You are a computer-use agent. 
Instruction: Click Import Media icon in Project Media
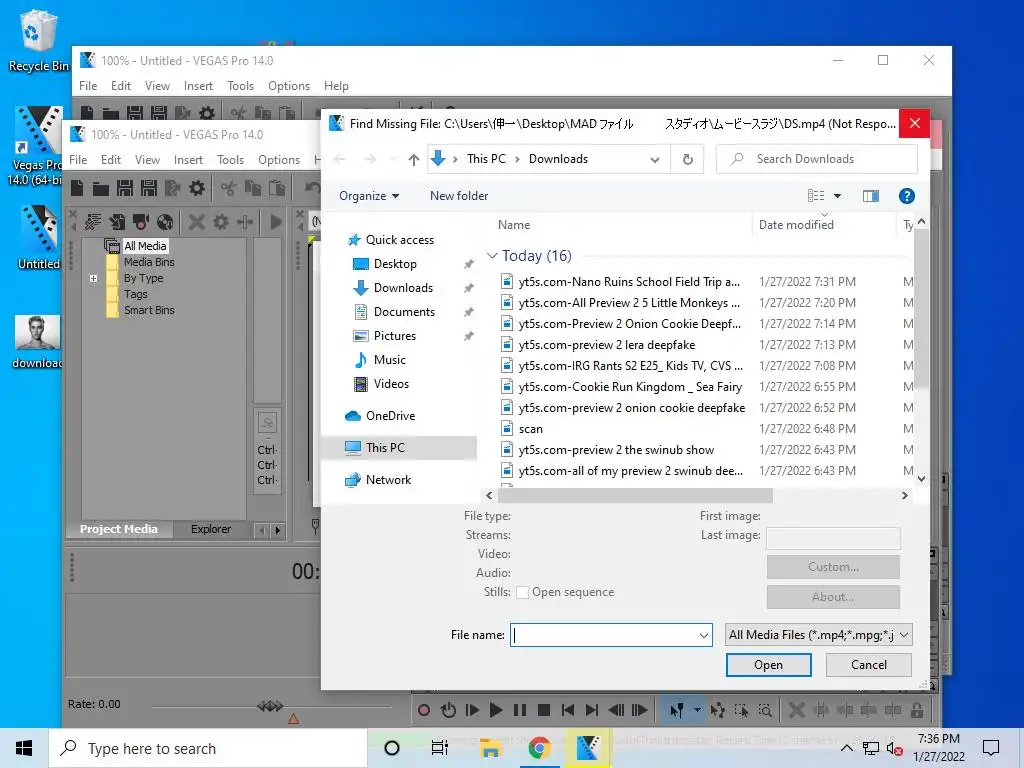tap(117, 222)
